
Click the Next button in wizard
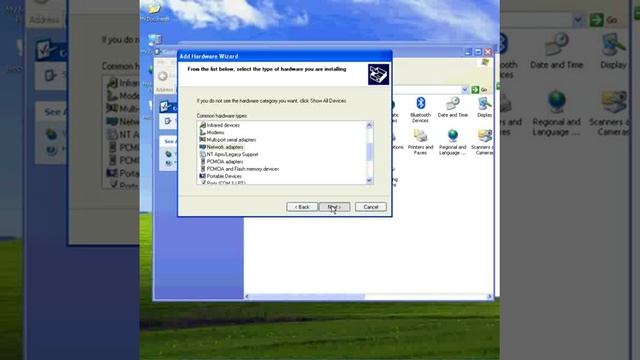pyautogui.click(x=334, y=207)
